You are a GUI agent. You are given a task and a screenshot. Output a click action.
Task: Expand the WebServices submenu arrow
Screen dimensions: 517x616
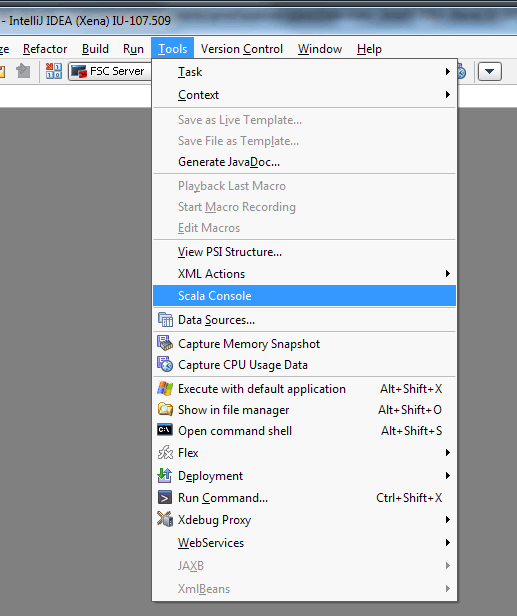[447, 543]
